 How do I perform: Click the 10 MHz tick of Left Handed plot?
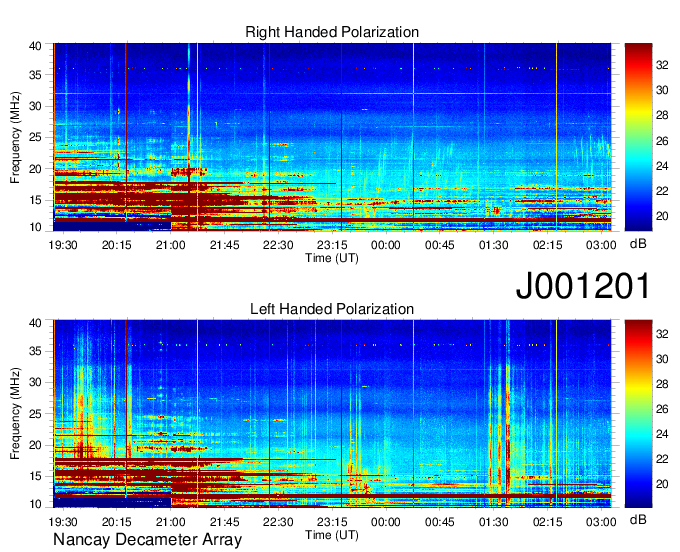coord(35,504)
